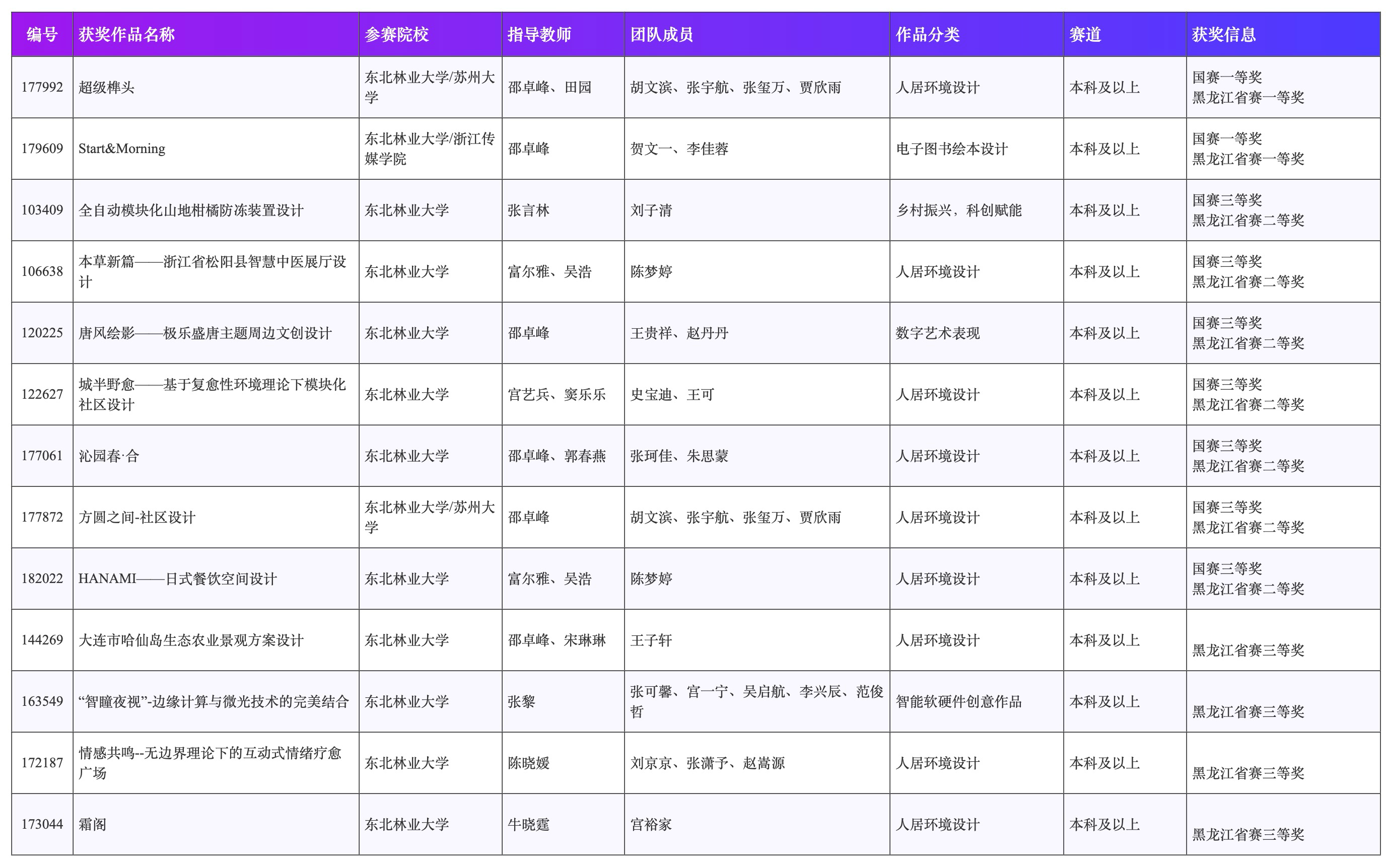
Task: Select the 全自动模块化山地柑橘防冻装置设计 cell
Action: point(191,210)
